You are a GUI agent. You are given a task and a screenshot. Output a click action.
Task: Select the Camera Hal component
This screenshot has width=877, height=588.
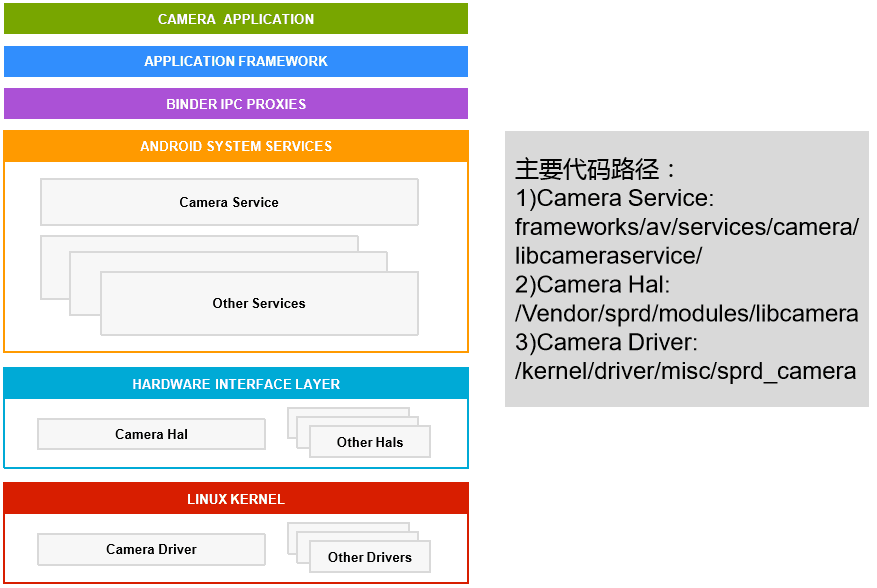(151, 434)
